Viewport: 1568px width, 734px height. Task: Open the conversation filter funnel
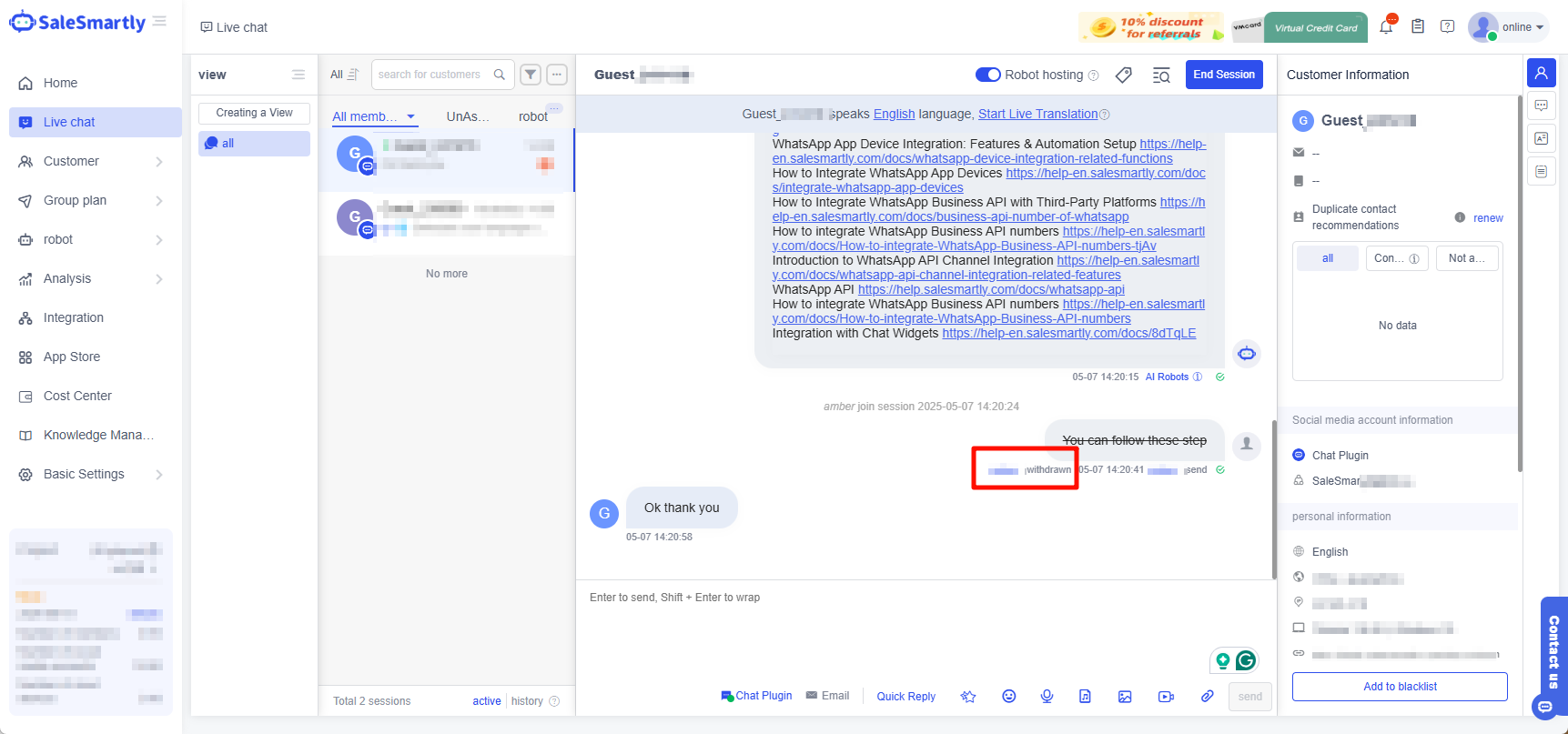pyautogui.click(x=531, y=75)
